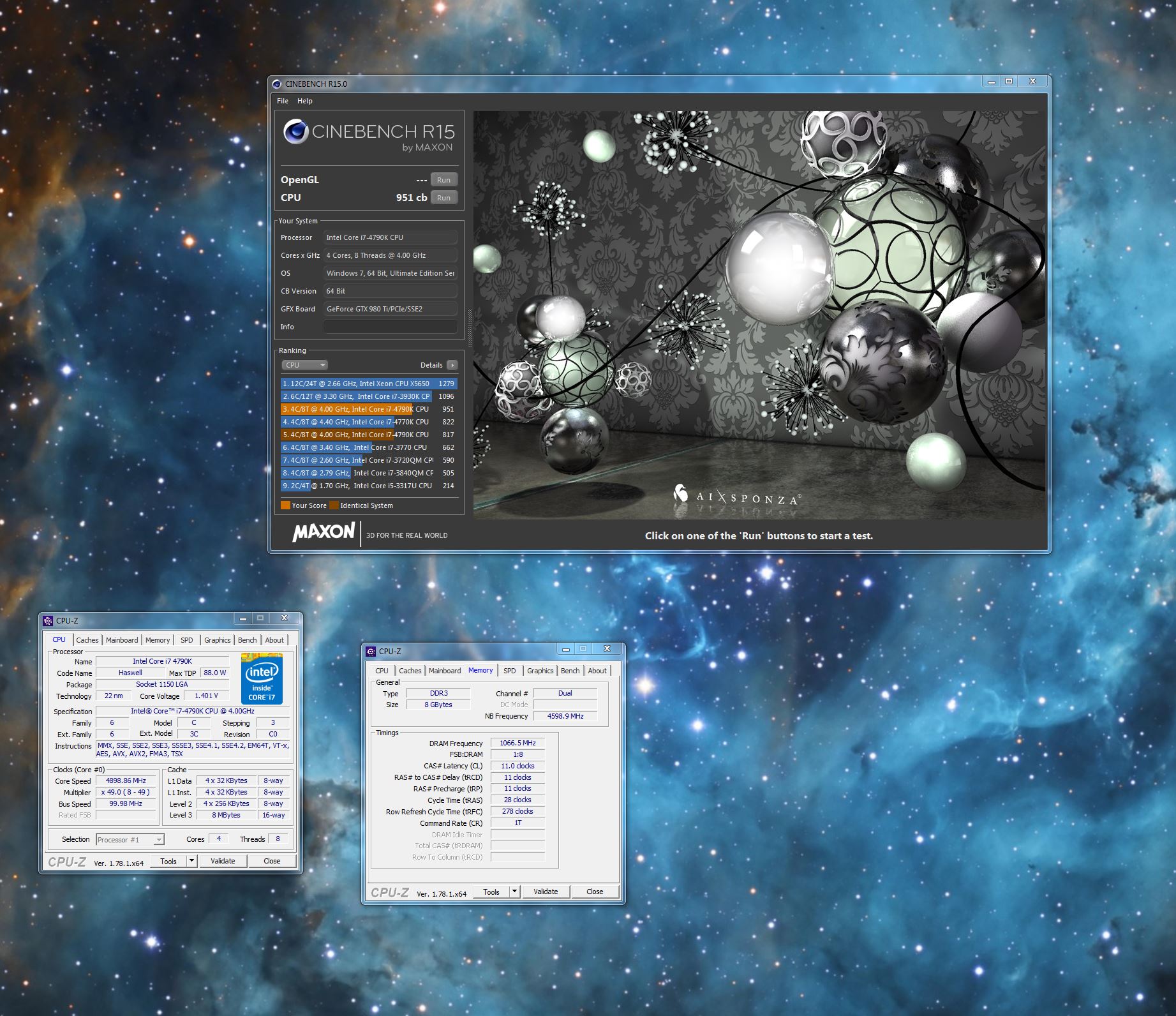Click the Info input field in Cinebench

(x=391, y=327)
